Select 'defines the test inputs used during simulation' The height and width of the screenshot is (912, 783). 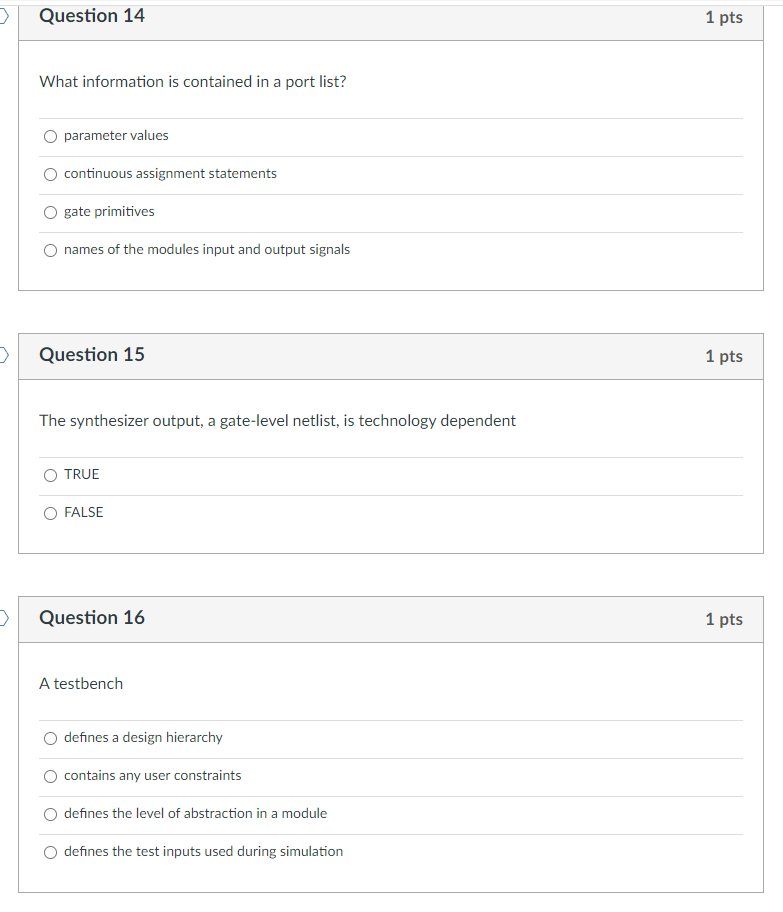pyautogui.click(x=51, y=852)
